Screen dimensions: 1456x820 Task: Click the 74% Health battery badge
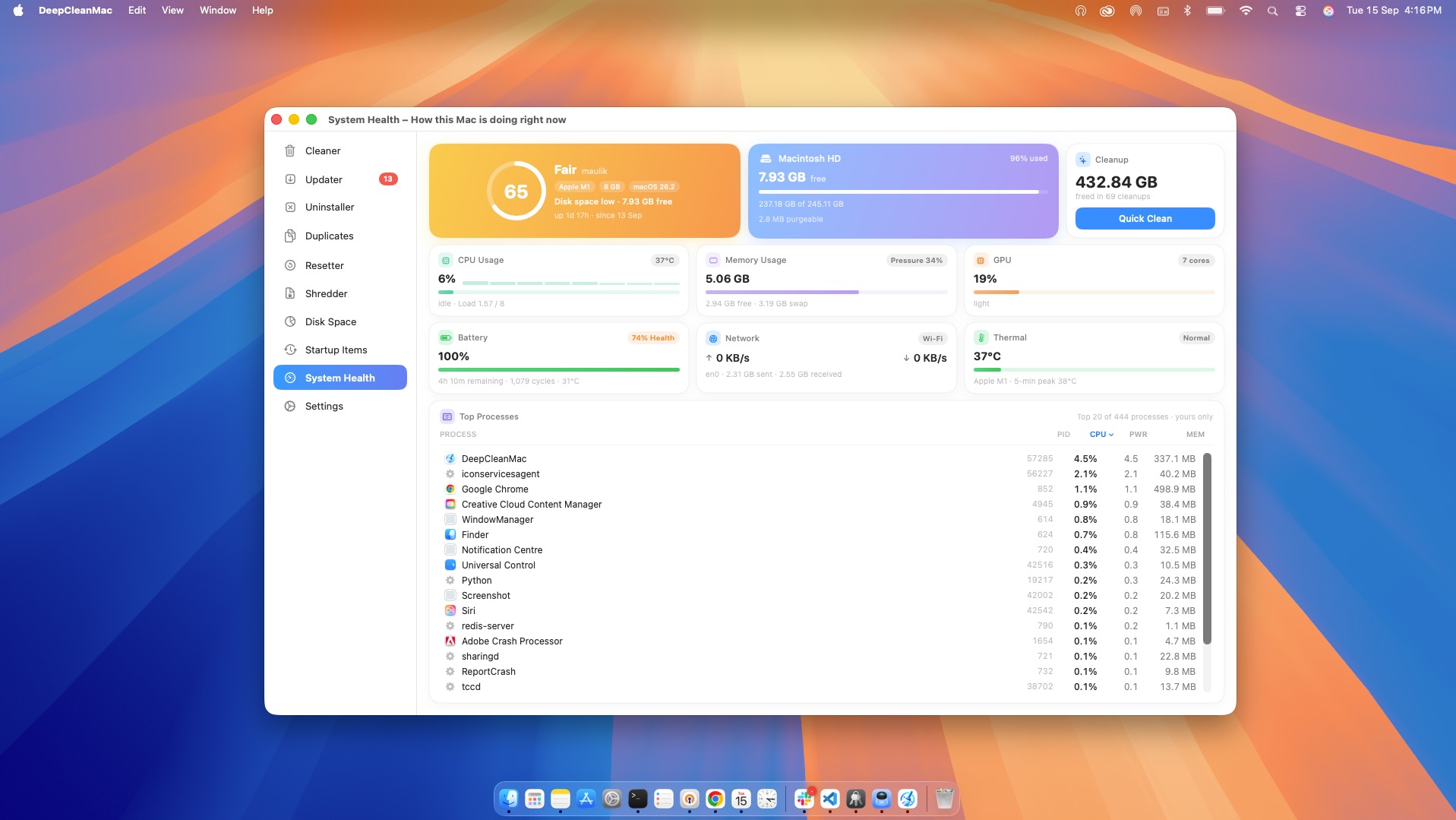(652, 338)
